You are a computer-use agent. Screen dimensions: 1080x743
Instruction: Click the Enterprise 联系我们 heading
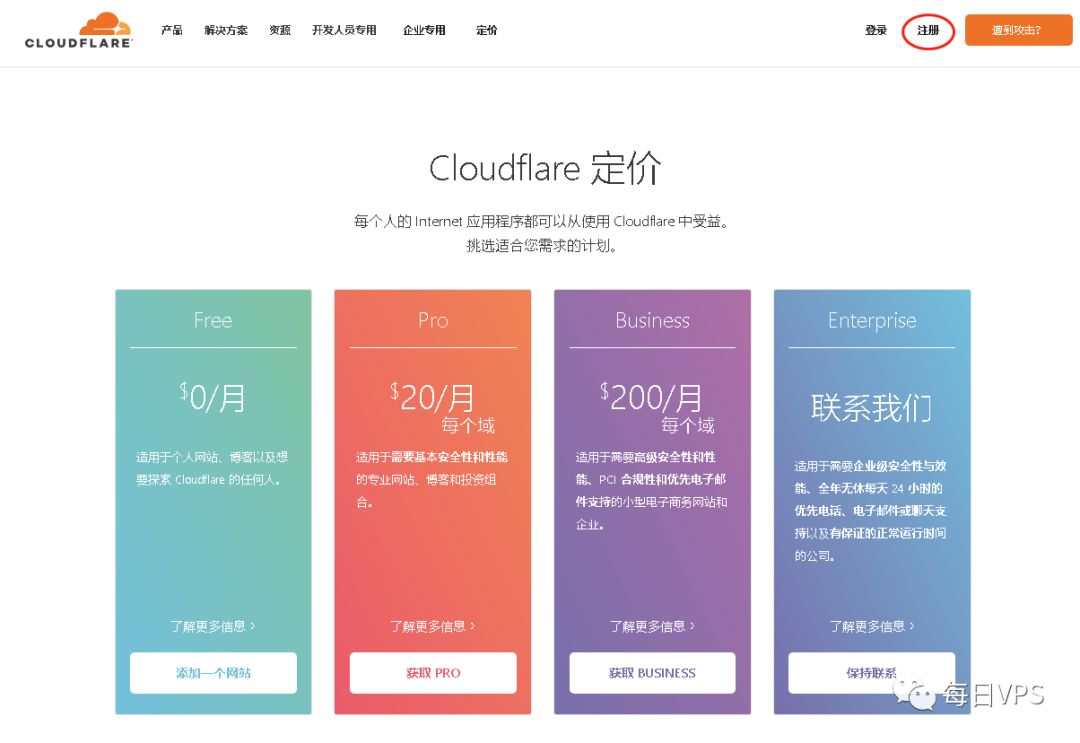[871, 408]
